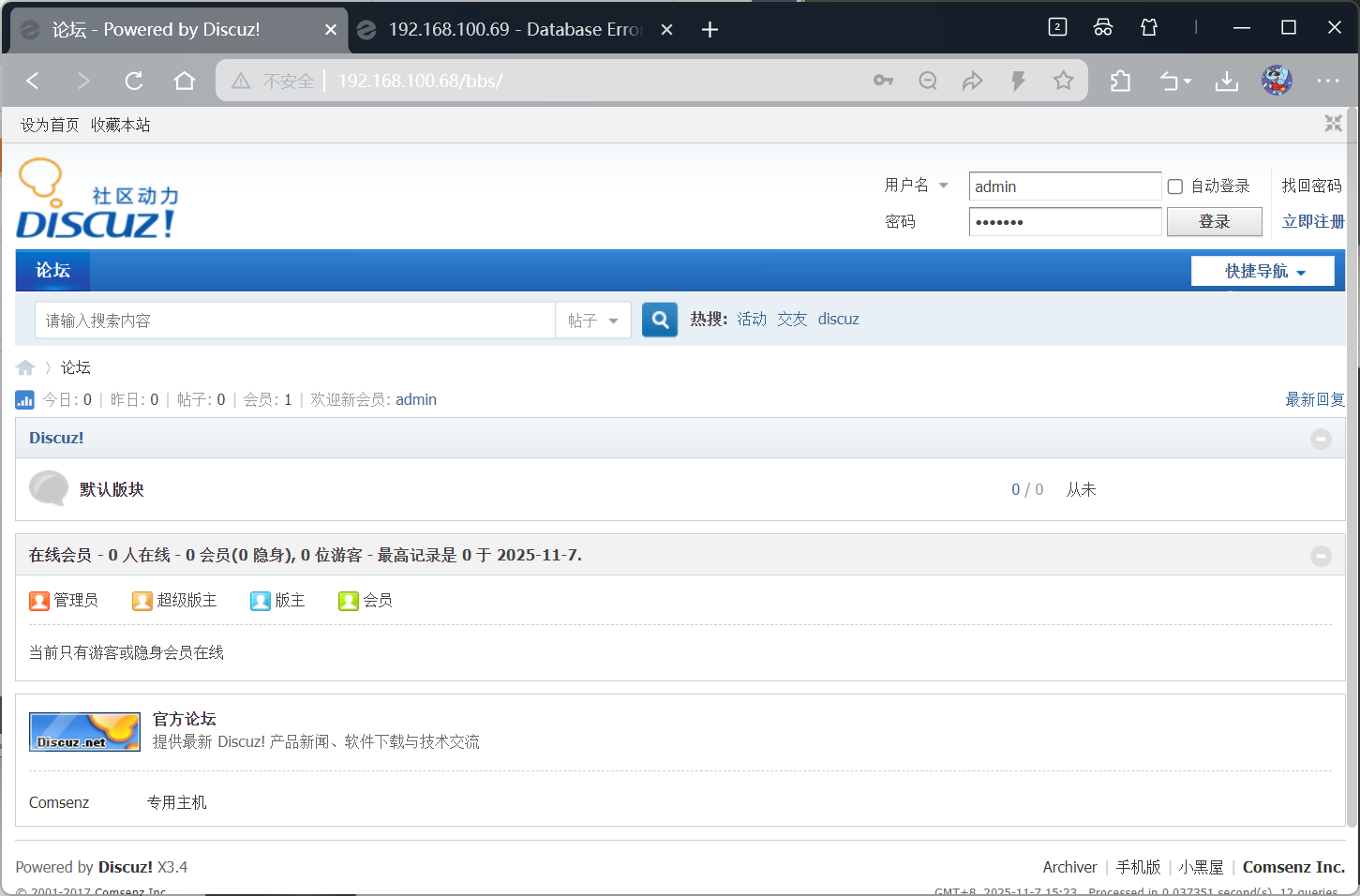The width and height of the screenshot is (1360, 896).
Task: Open the downloads icon
Action: coord(1226,81)
